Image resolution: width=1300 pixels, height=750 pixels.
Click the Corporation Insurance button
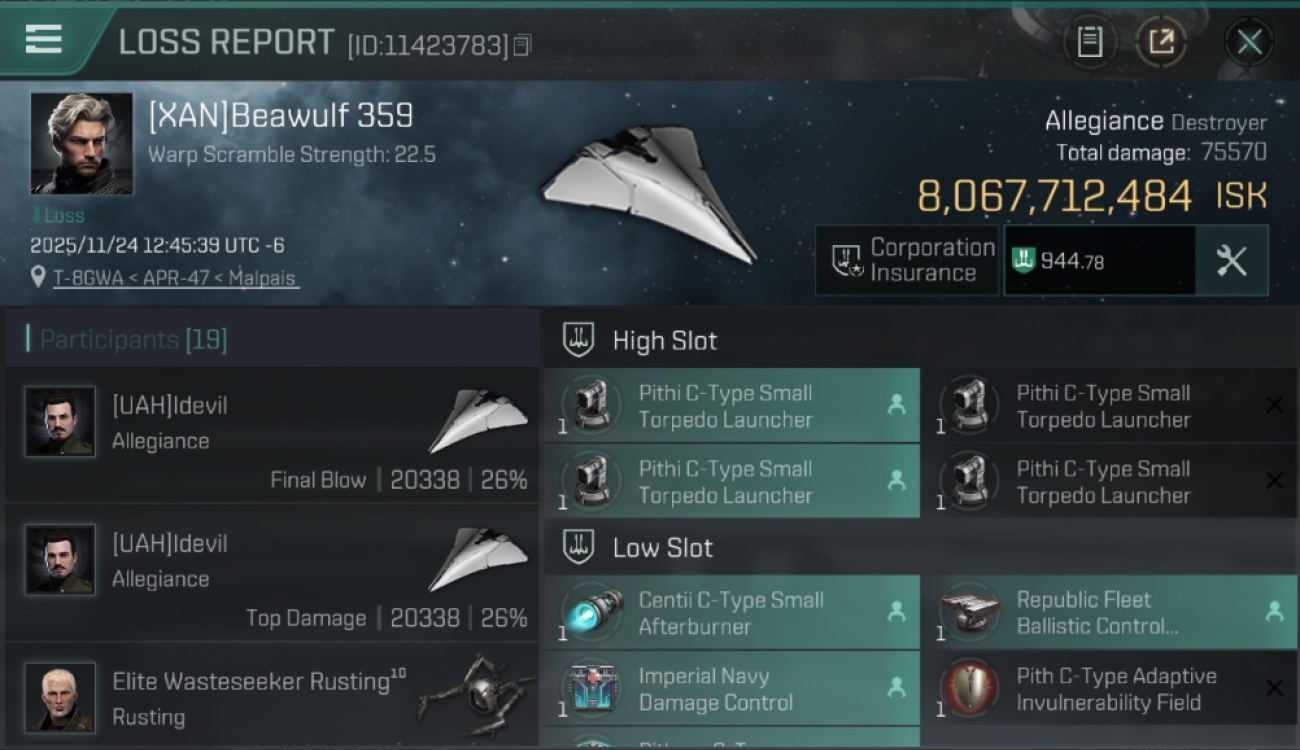[907, 261]
